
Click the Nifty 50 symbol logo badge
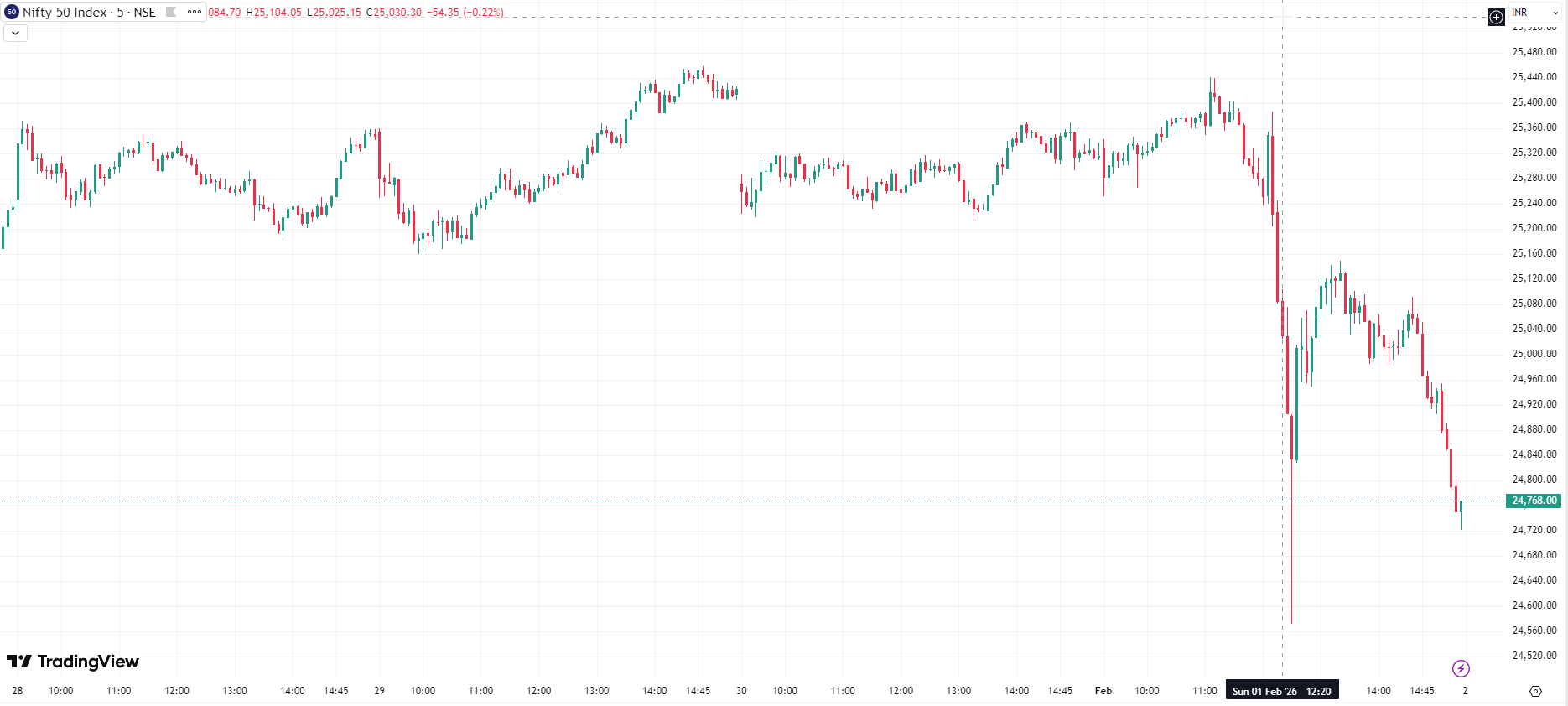click(12, 12)
